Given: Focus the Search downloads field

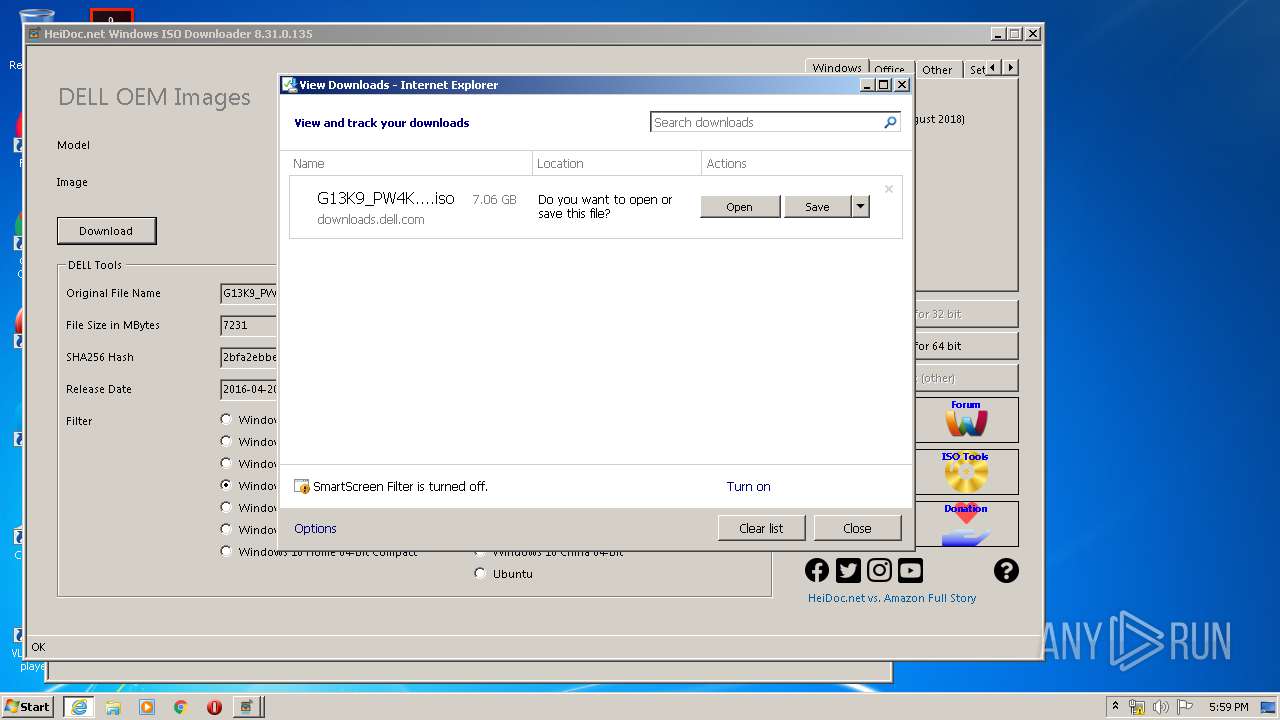Looking at the screenshot, I should pyautogui.click(x=767, y=122).
